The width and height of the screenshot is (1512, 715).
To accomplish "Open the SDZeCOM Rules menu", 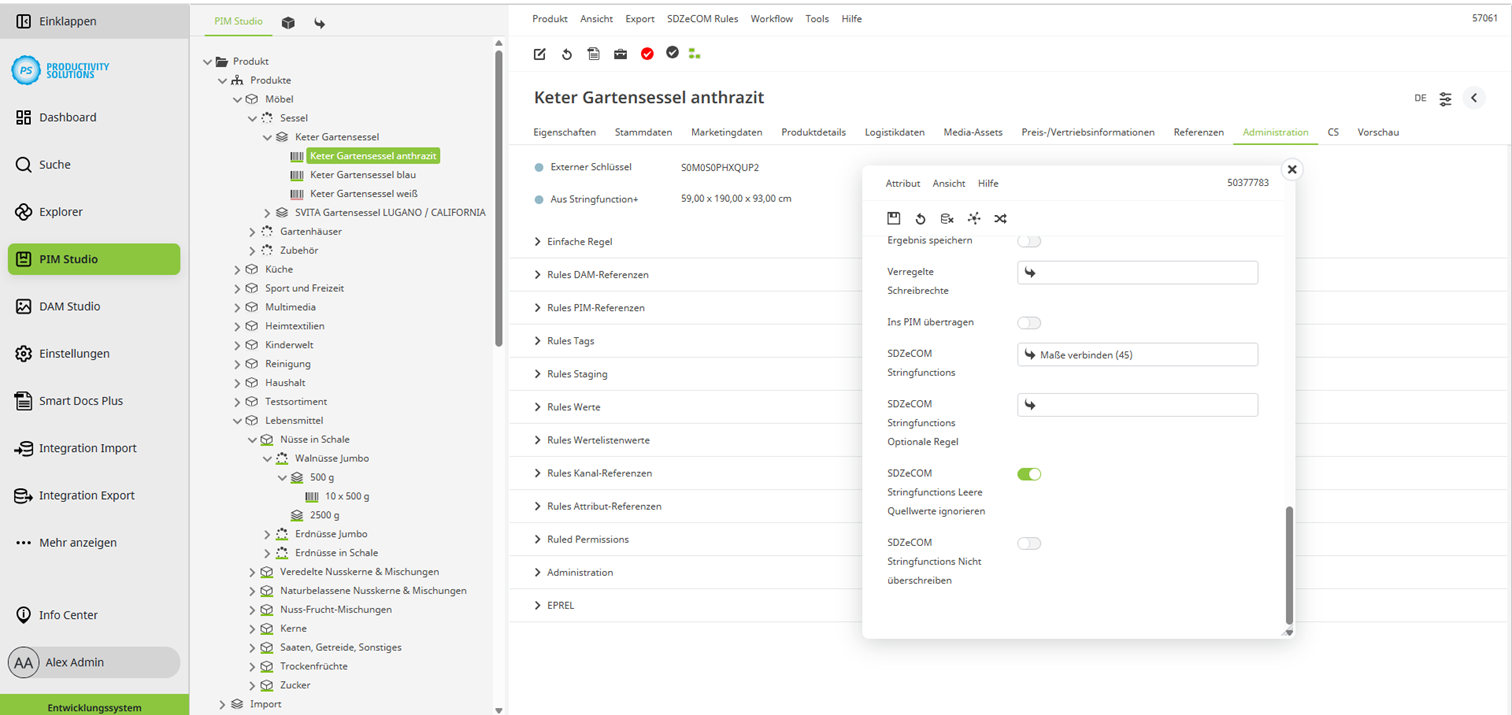I will point(703,18).
